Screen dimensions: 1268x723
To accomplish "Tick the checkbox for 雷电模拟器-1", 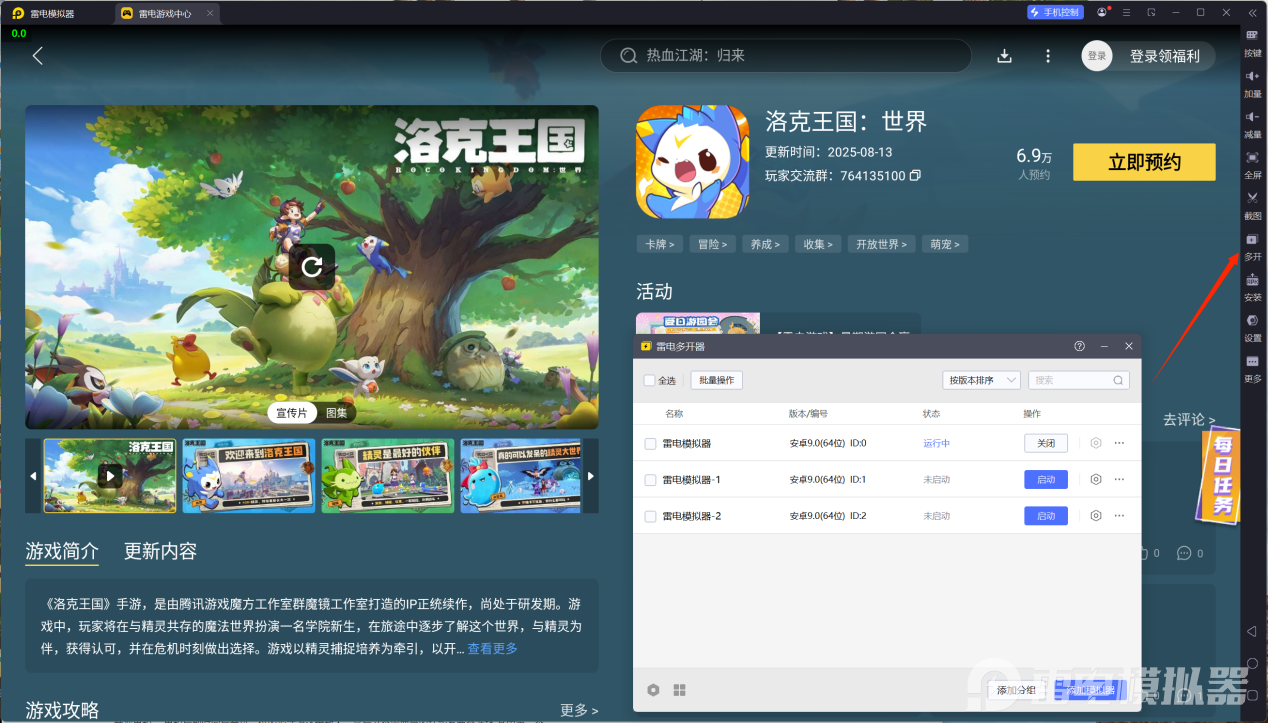I will [650, 480].
